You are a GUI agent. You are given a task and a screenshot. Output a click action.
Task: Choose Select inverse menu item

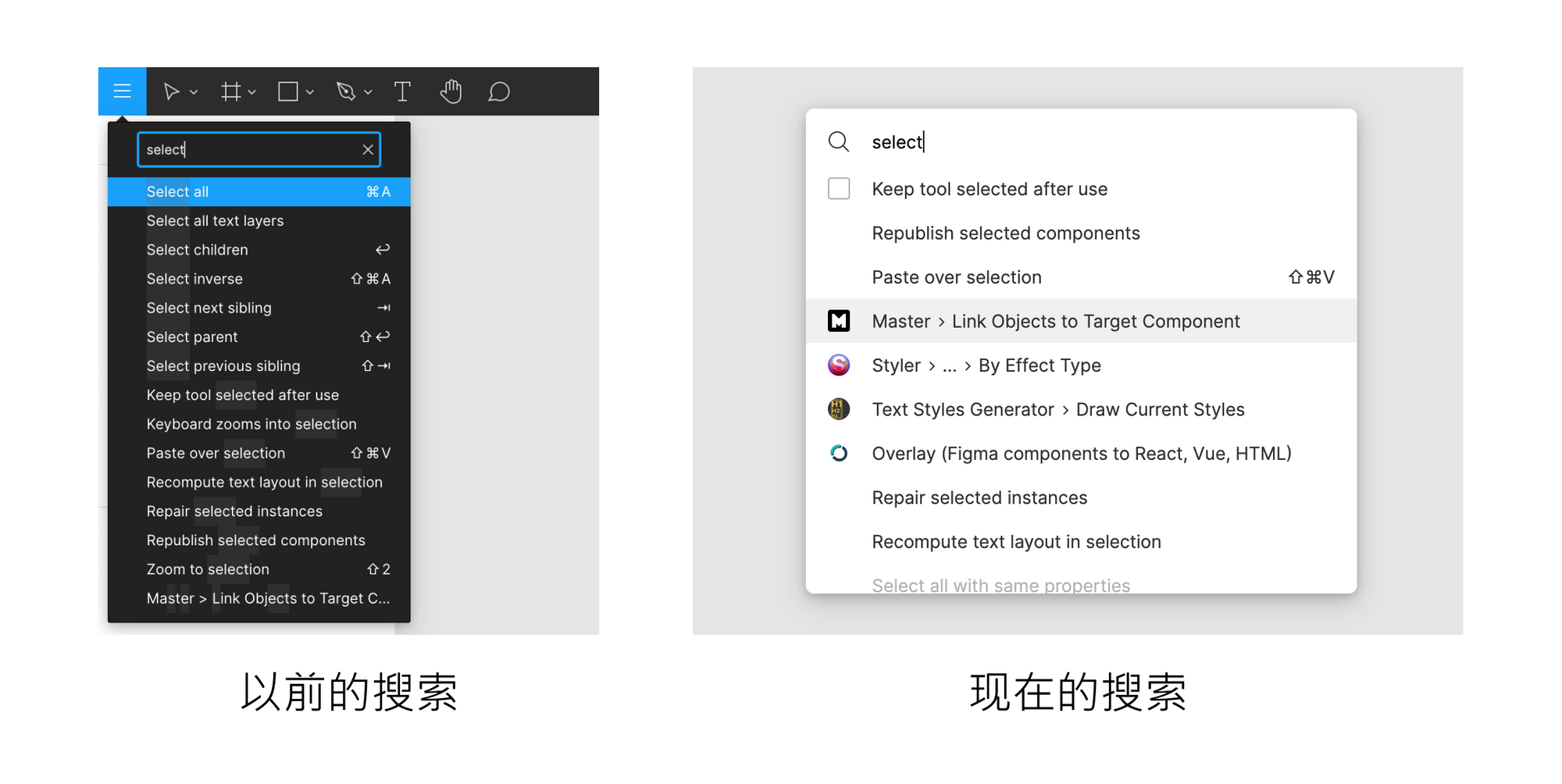259,279
